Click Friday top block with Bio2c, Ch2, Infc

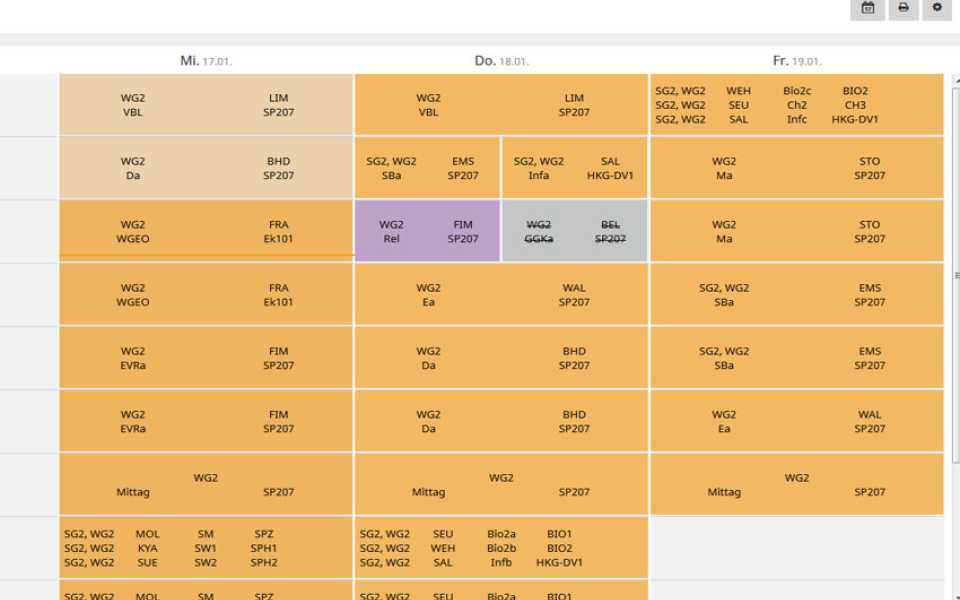[x=796, y=105]
